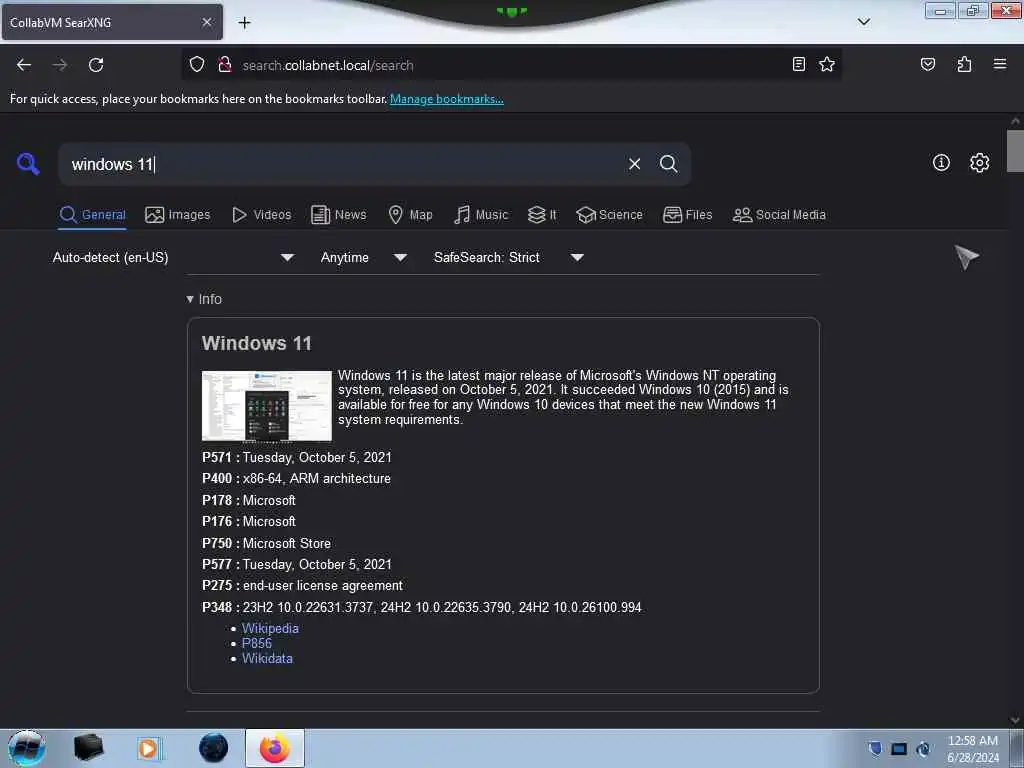Open the Windows Start orb
Image resolution: width=1024 pixels, height=768 pixels.
point(27,748)
